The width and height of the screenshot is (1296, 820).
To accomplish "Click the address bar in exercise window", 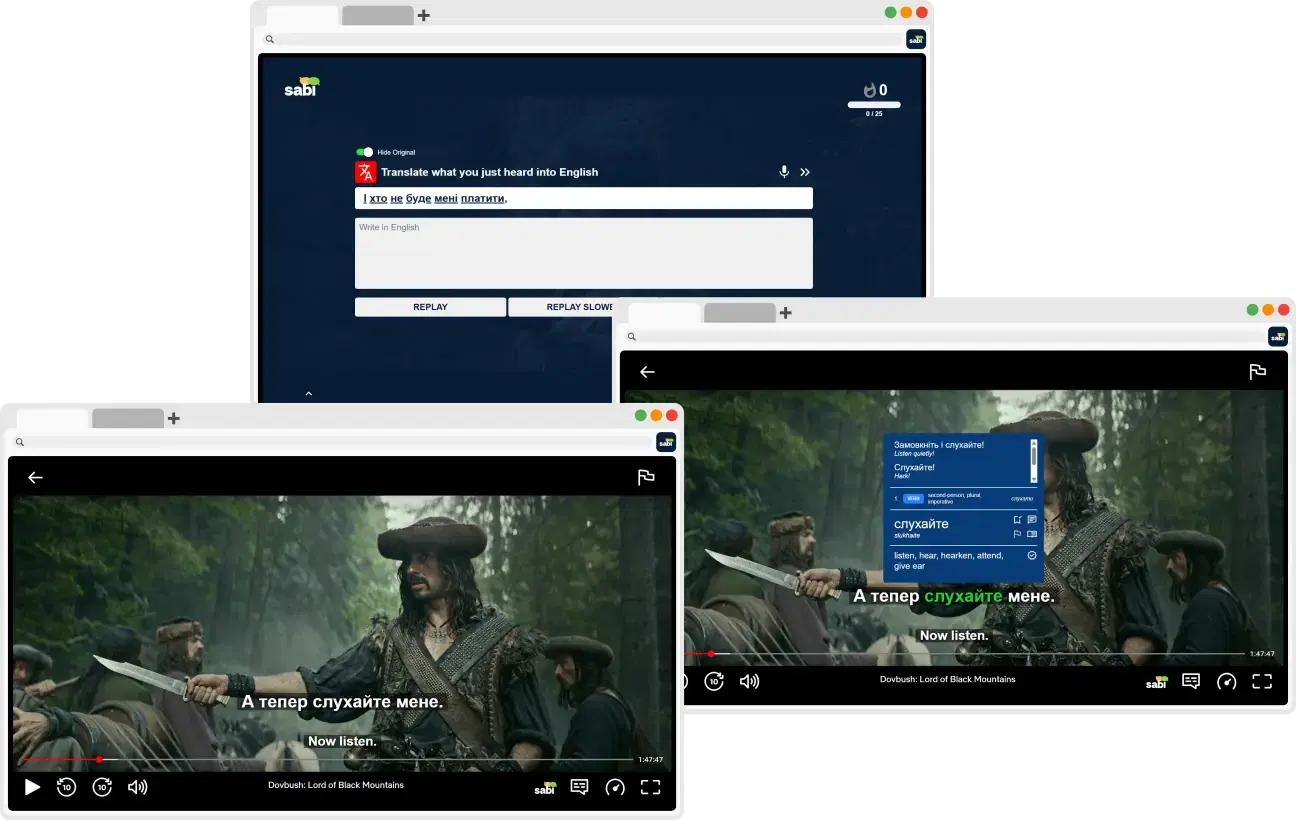I will (582, 39).
